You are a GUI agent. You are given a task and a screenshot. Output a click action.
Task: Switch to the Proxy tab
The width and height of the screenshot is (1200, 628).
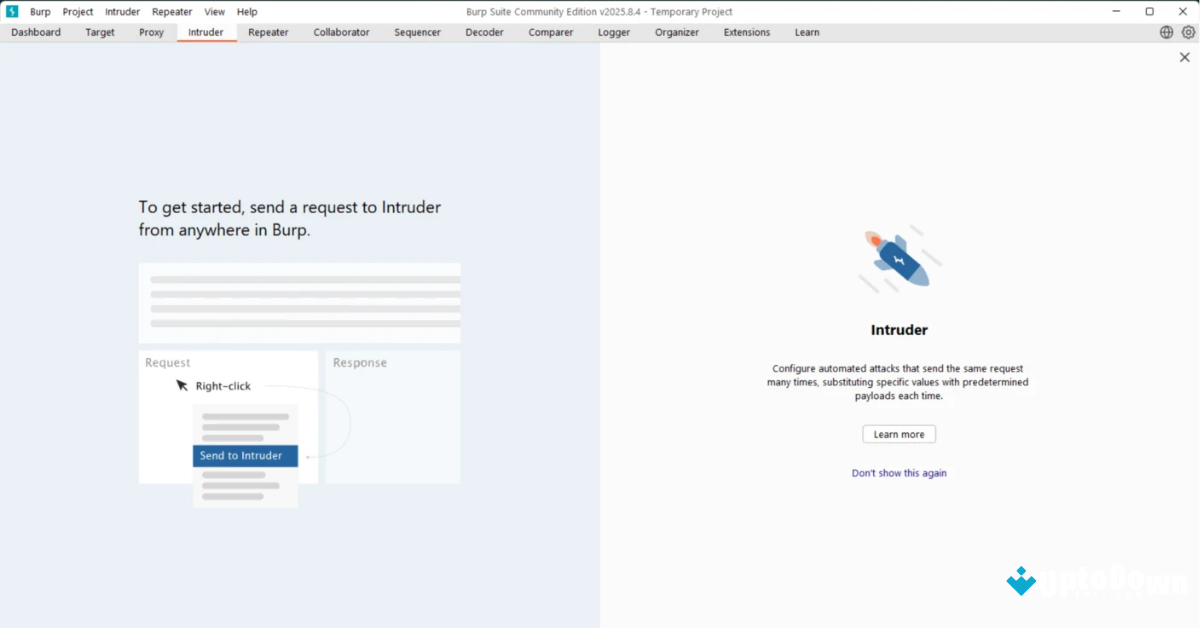pos(151,32)
